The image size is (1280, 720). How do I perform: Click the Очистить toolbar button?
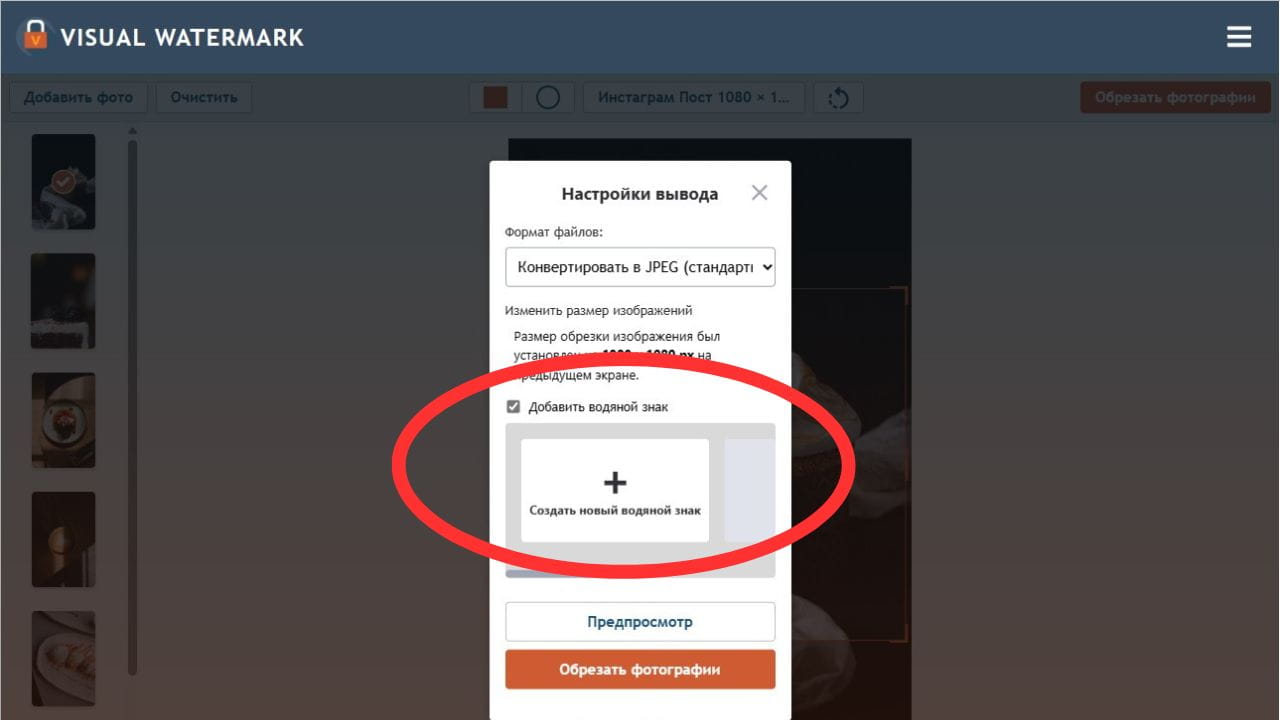pyautogui.click(x=204, y=98)
